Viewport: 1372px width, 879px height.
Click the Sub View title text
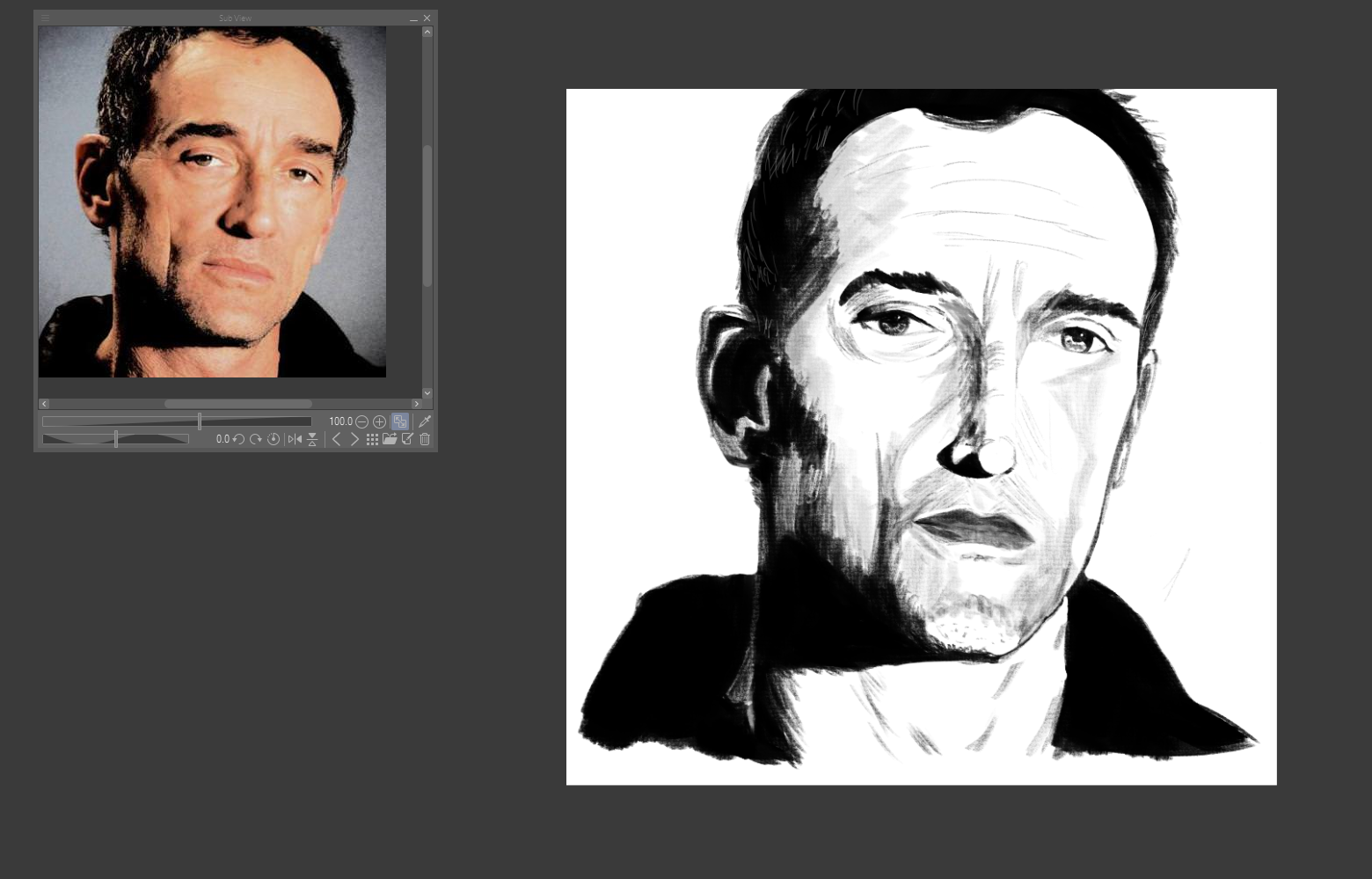click(x=235, y=18)
